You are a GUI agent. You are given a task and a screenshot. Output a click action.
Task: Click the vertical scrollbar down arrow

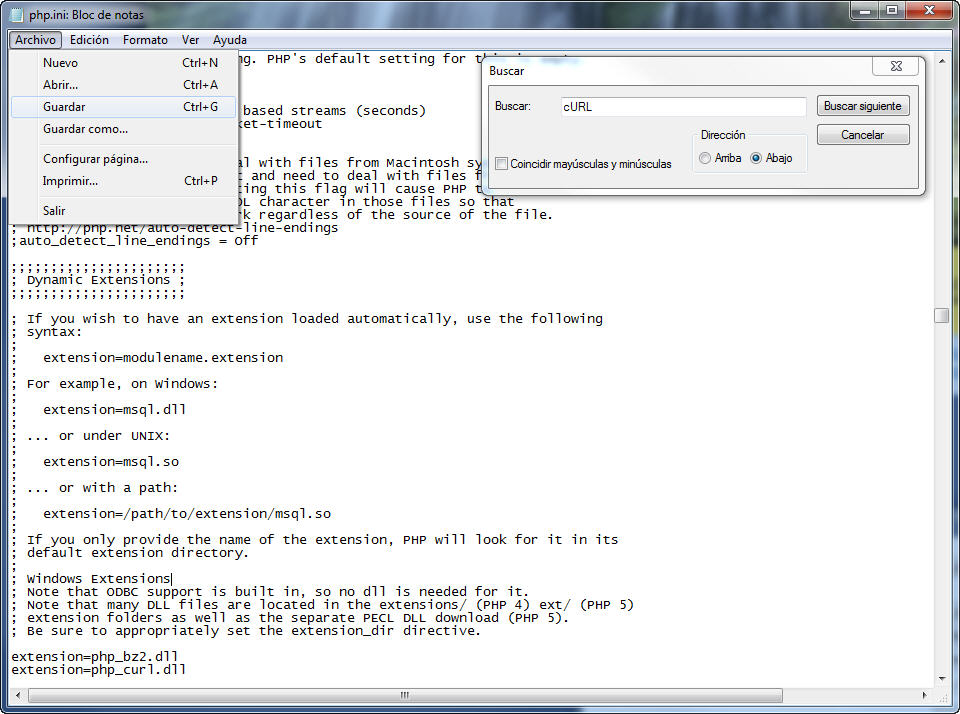941,678
